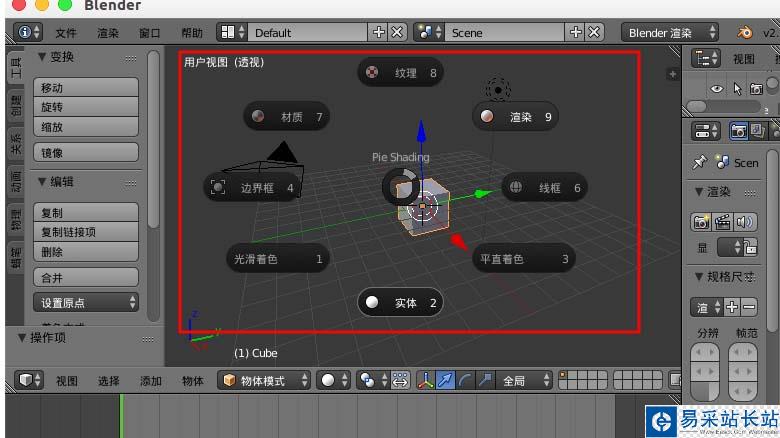780x438 pixels.
Task: Switch to the 工具 shelf tab
Action: [x=16, y=67]
